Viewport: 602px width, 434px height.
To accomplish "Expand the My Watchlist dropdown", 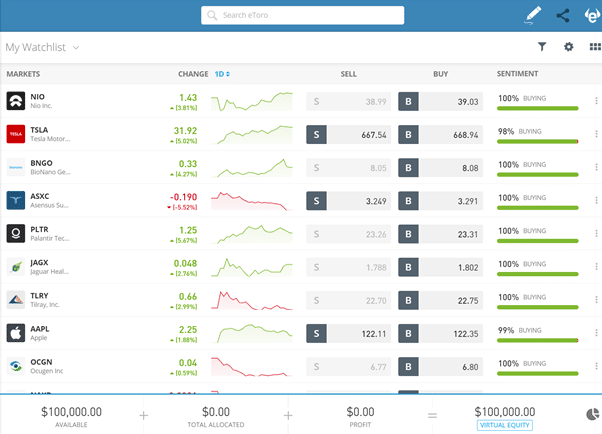I will pos(42,47).
